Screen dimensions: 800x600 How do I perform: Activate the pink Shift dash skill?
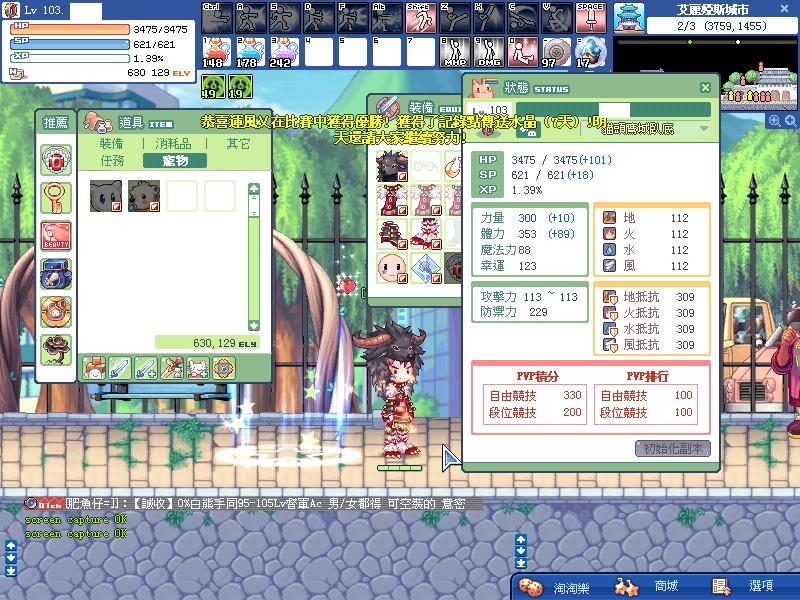click(x=421, y=18)
